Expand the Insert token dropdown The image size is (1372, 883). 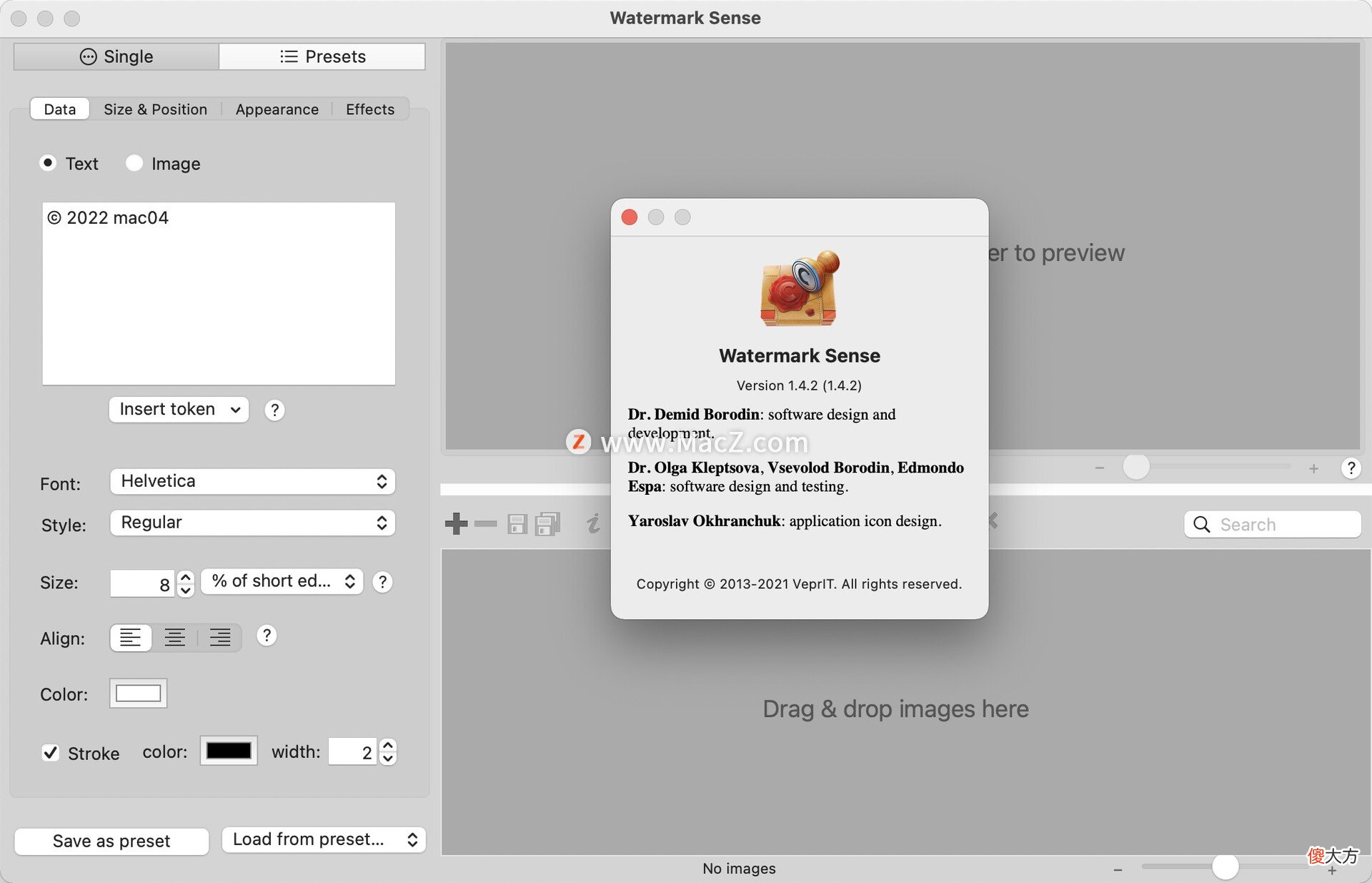(x=179, y=410)
